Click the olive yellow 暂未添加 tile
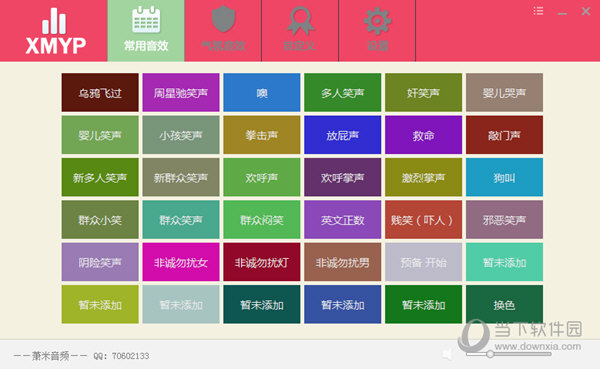This screenshot has height=369, width=600. [100, 304]
